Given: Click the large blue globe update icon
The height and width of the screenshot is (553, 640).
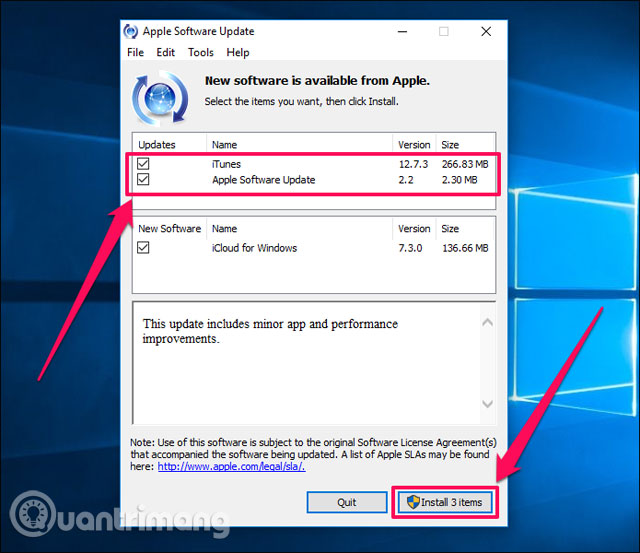Looking at the screenshot, I should tap(160, 98).
